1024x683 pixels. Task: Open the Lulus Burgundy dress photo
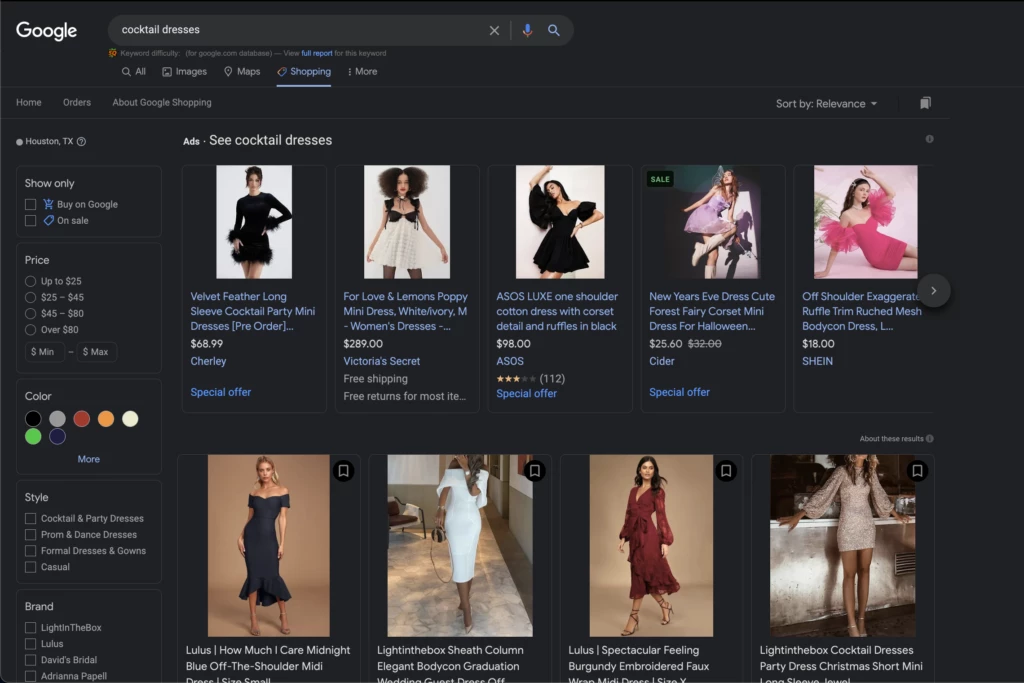651,546
